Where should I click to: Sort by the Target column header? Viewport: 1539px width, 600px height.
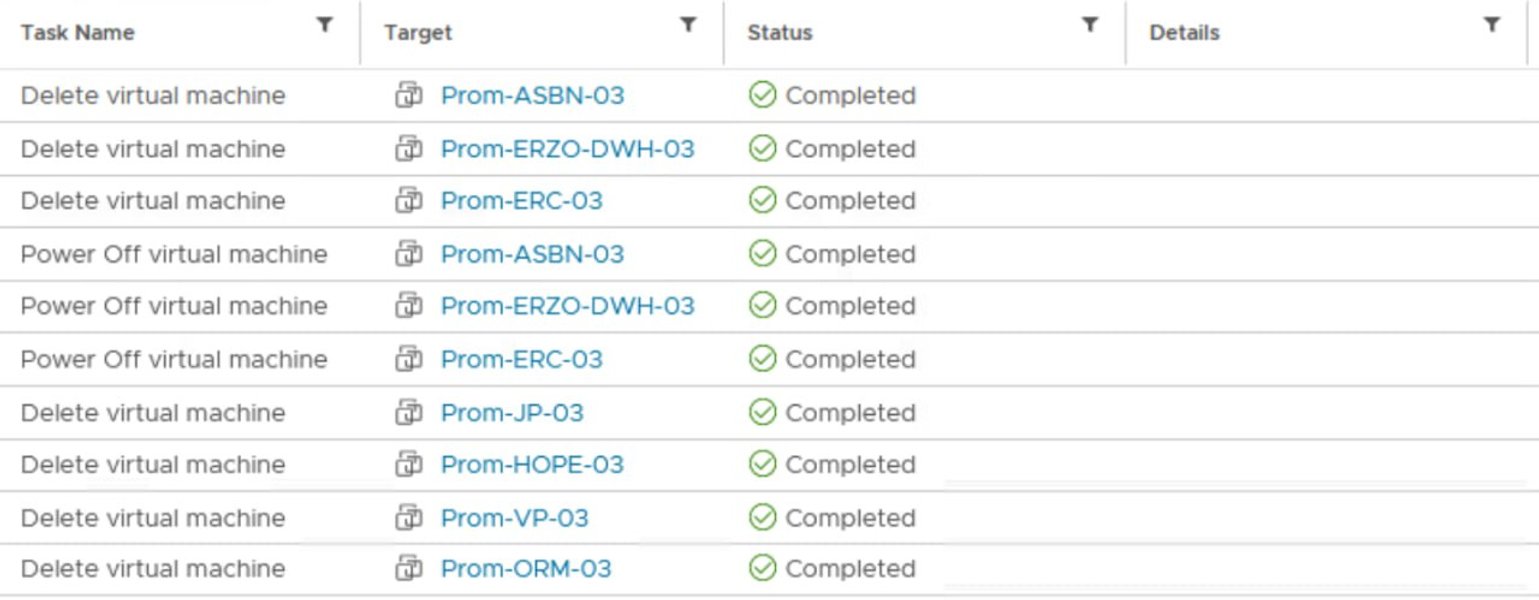click(x=418, y=32)
